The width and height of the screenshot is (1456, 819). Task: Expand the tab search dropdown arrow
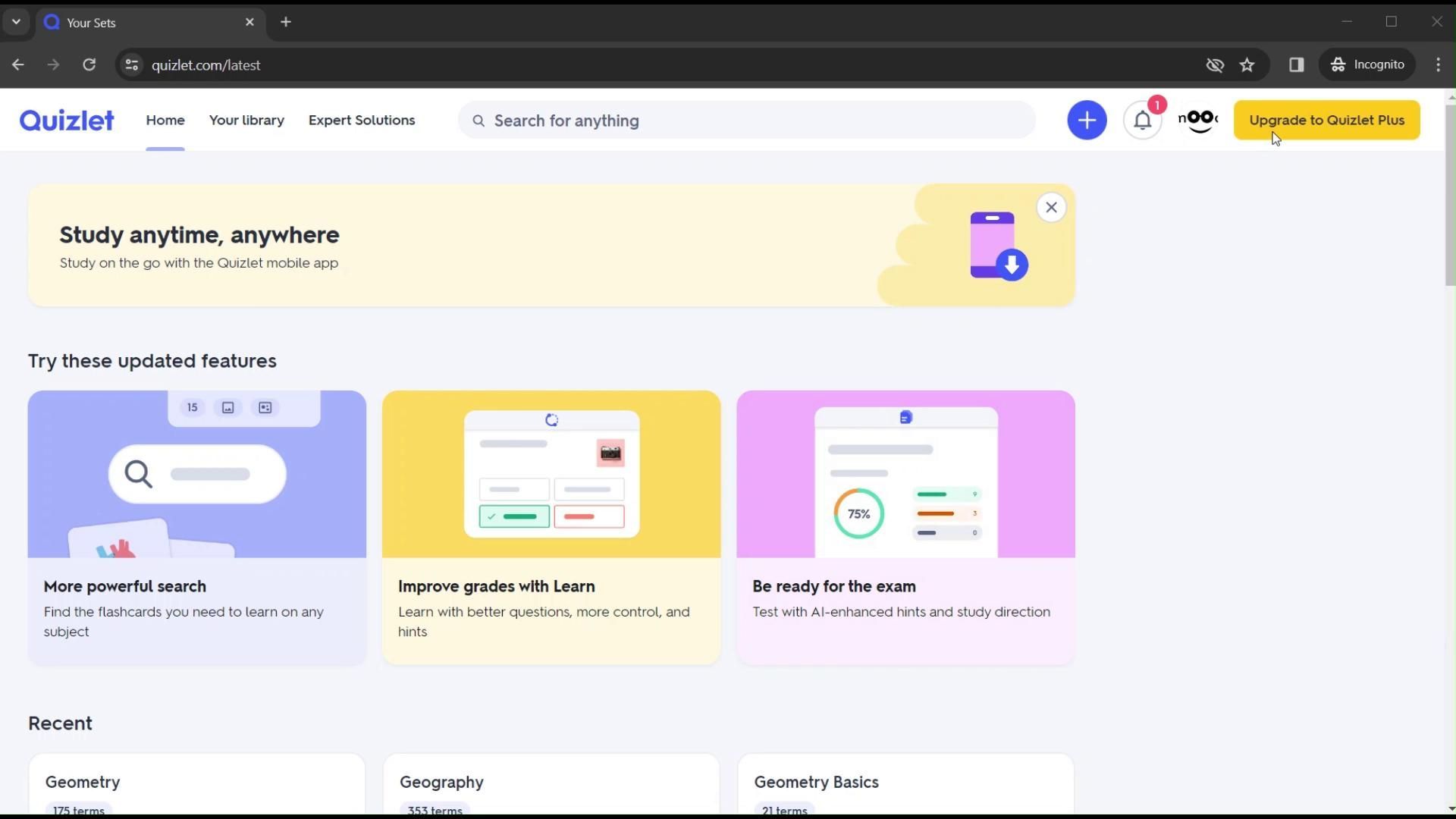[x=16, y=22]
